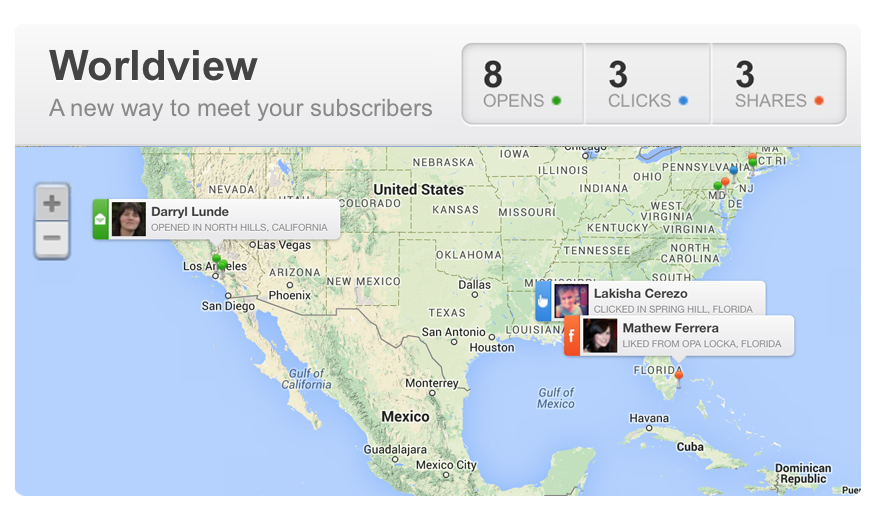Click the Worldview heading
Image resolution: width=876 pixels, height=515 pixels.
click(153, 66)
